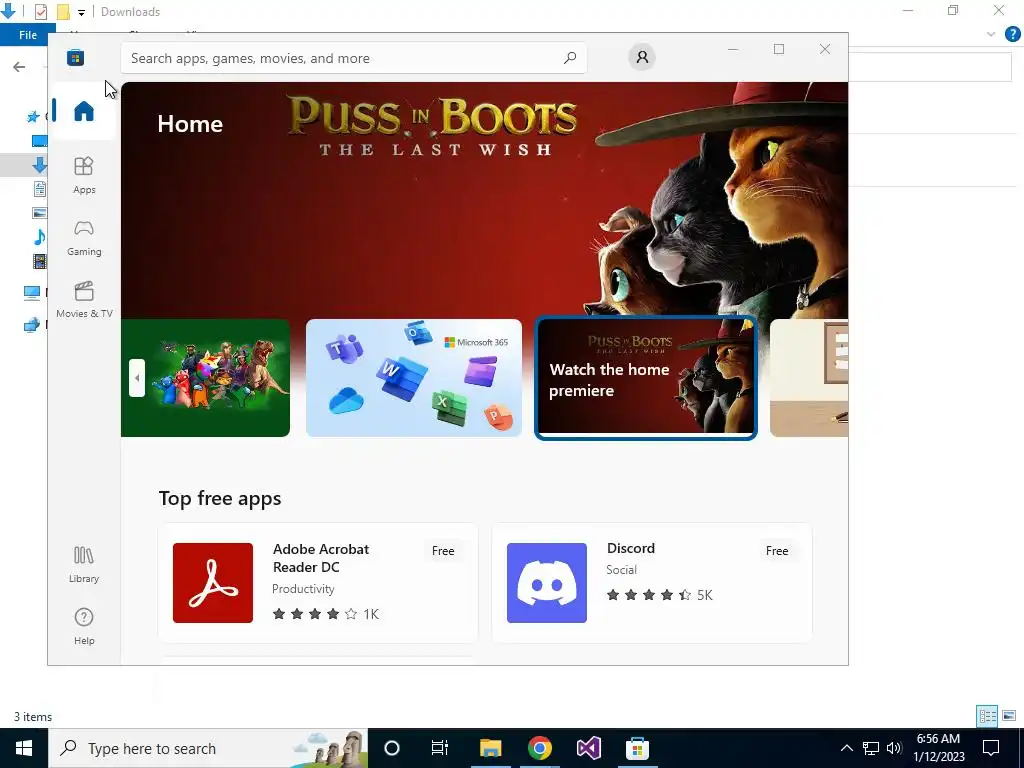Select Network in Explorer navigation pane
Image resolution: width=1024 pixels, height=768 pixels.
(32, 325)
